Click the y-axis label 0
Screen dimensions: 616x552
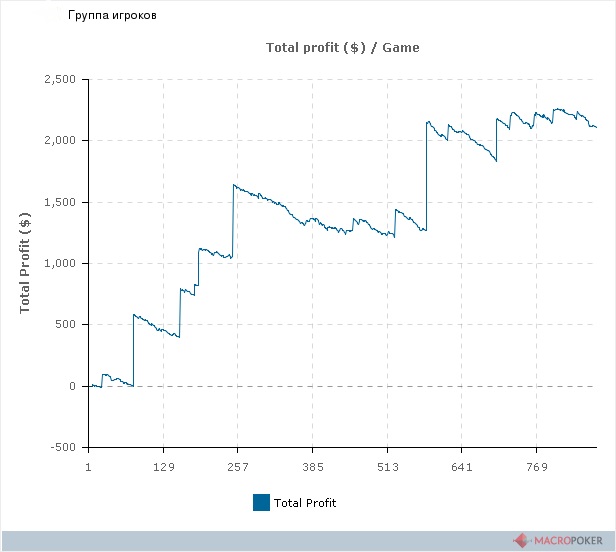72,386
